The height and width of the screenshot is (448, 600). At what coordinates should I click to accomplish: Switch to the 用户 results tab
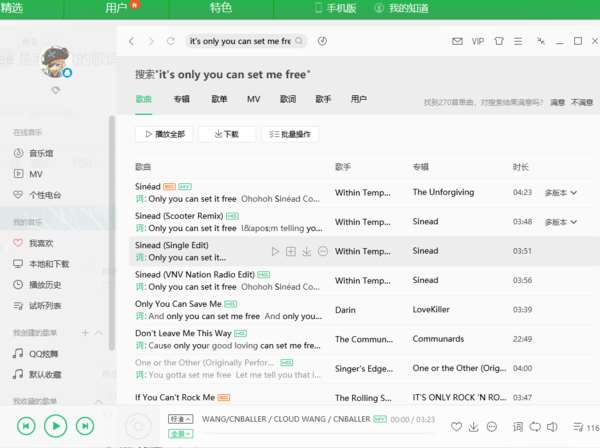[359, 99]
